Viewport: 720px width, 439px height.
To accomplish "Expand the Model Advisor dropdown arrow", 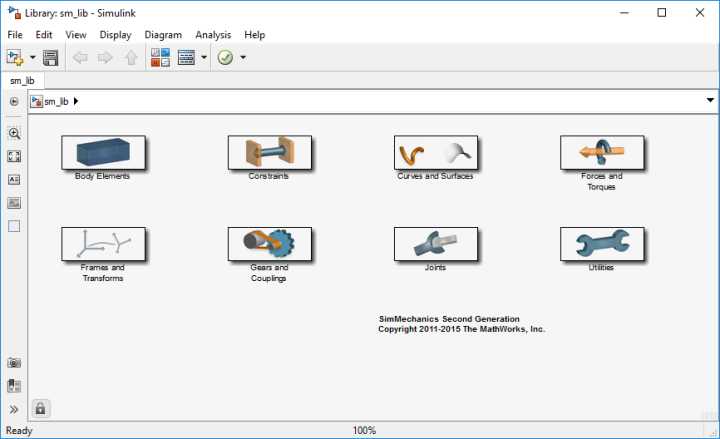I will (243, 58).
